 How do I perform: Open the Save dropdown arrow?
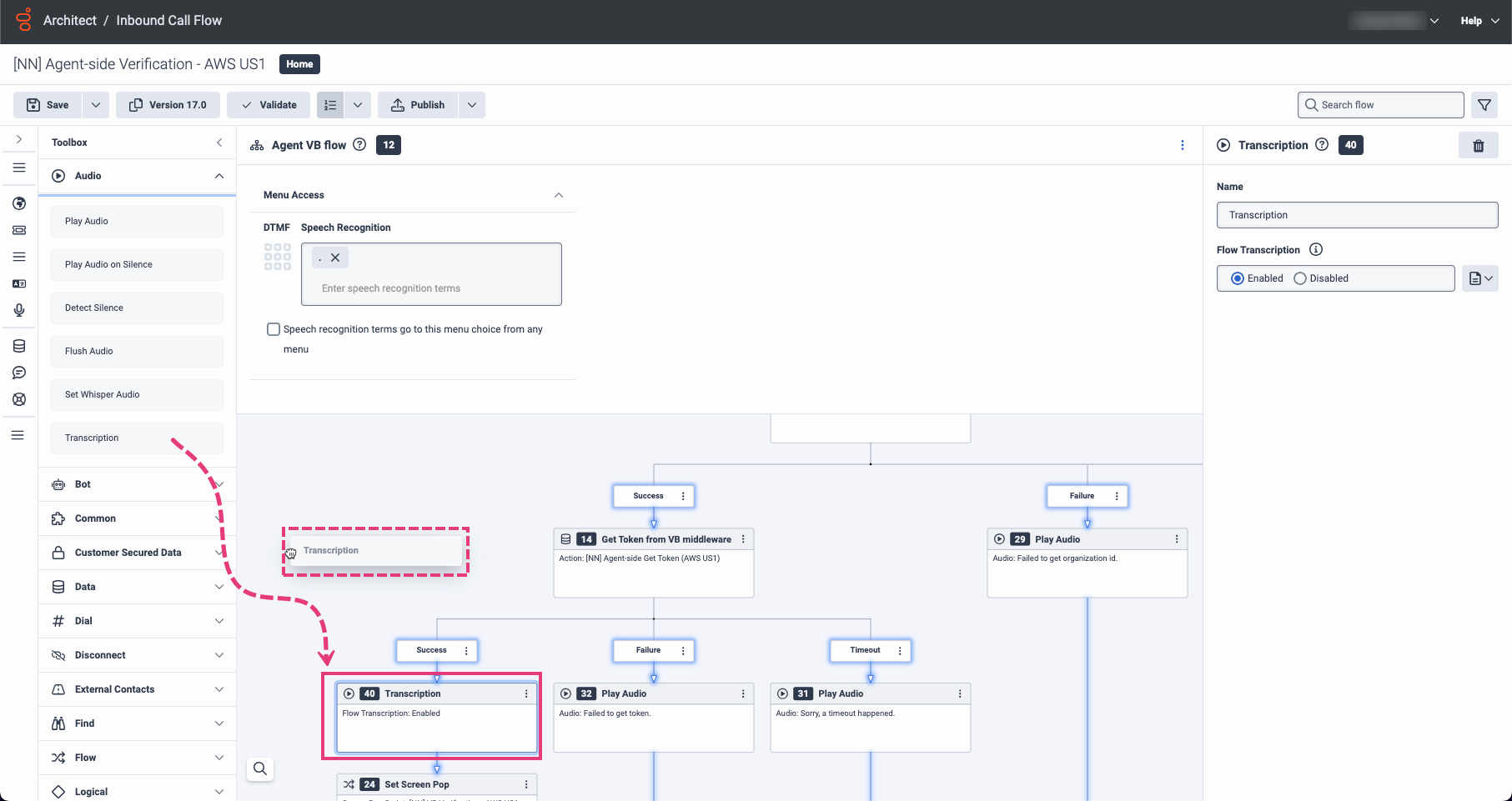coord(96,105)
